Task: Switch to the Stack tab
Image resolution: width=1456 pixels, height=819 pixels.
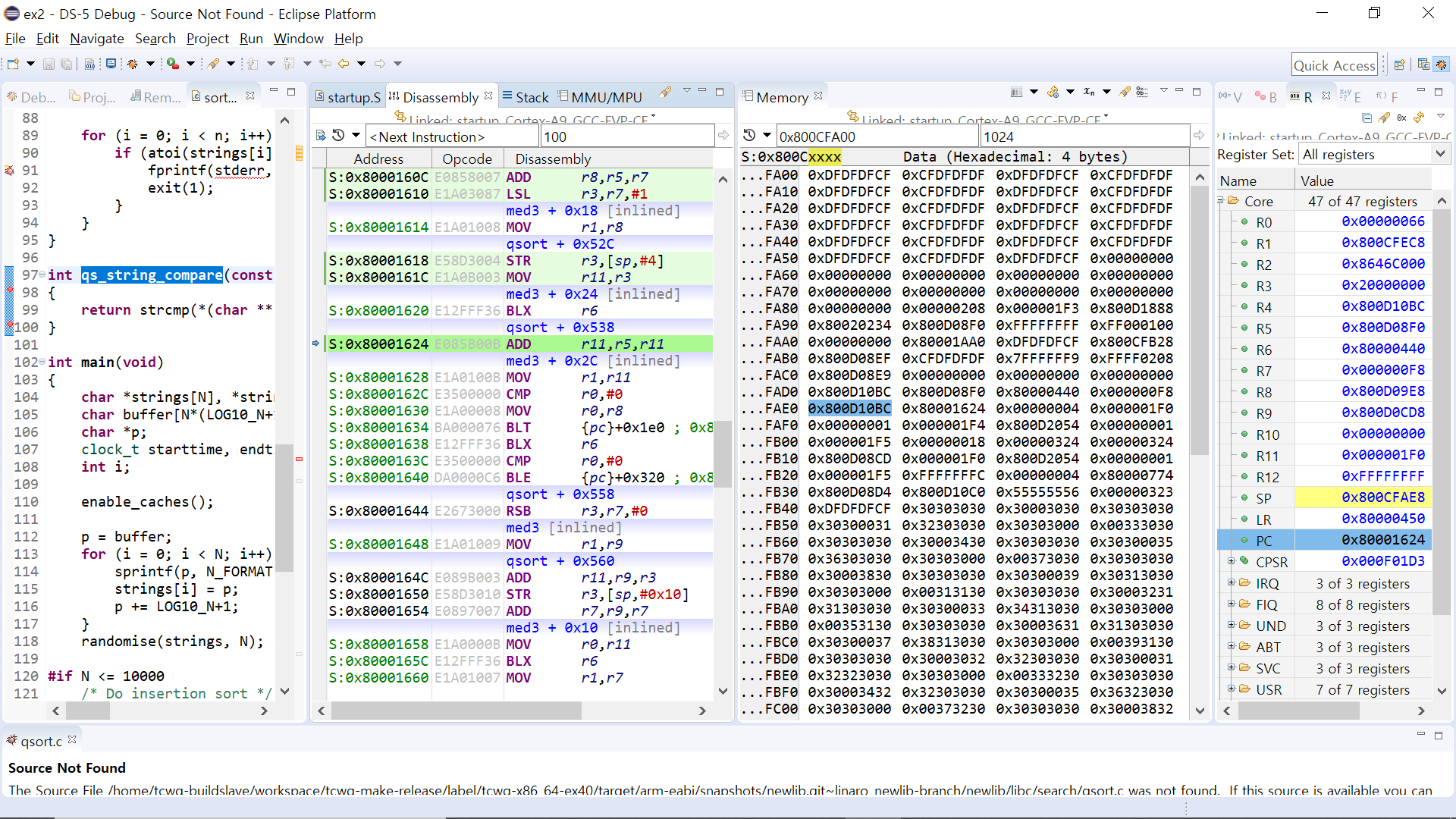Action: [x=531, y=97]
